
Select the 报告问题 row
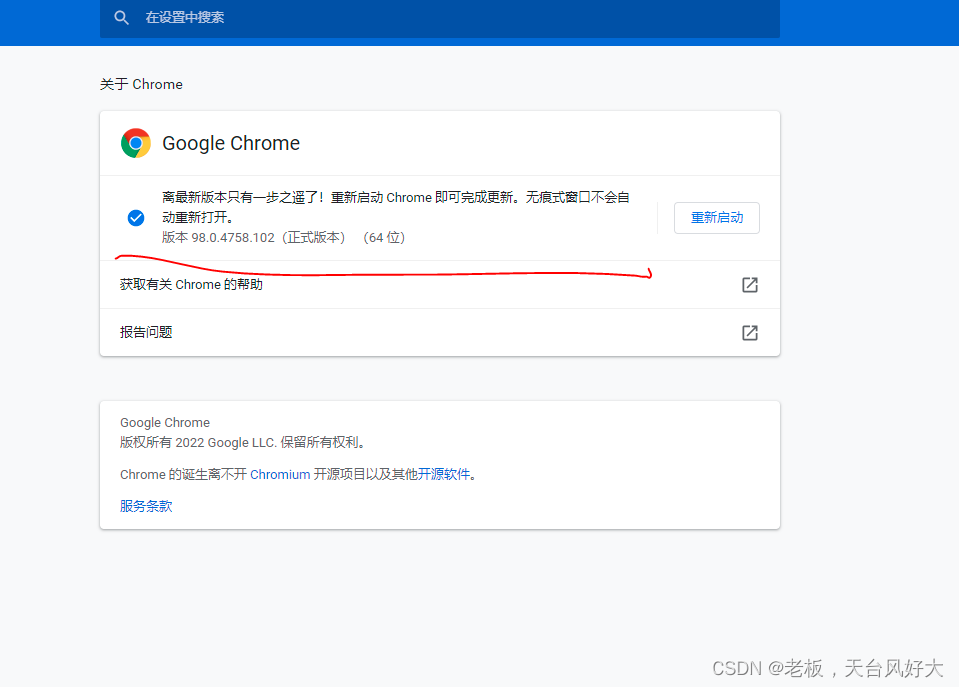click(440, 333)
